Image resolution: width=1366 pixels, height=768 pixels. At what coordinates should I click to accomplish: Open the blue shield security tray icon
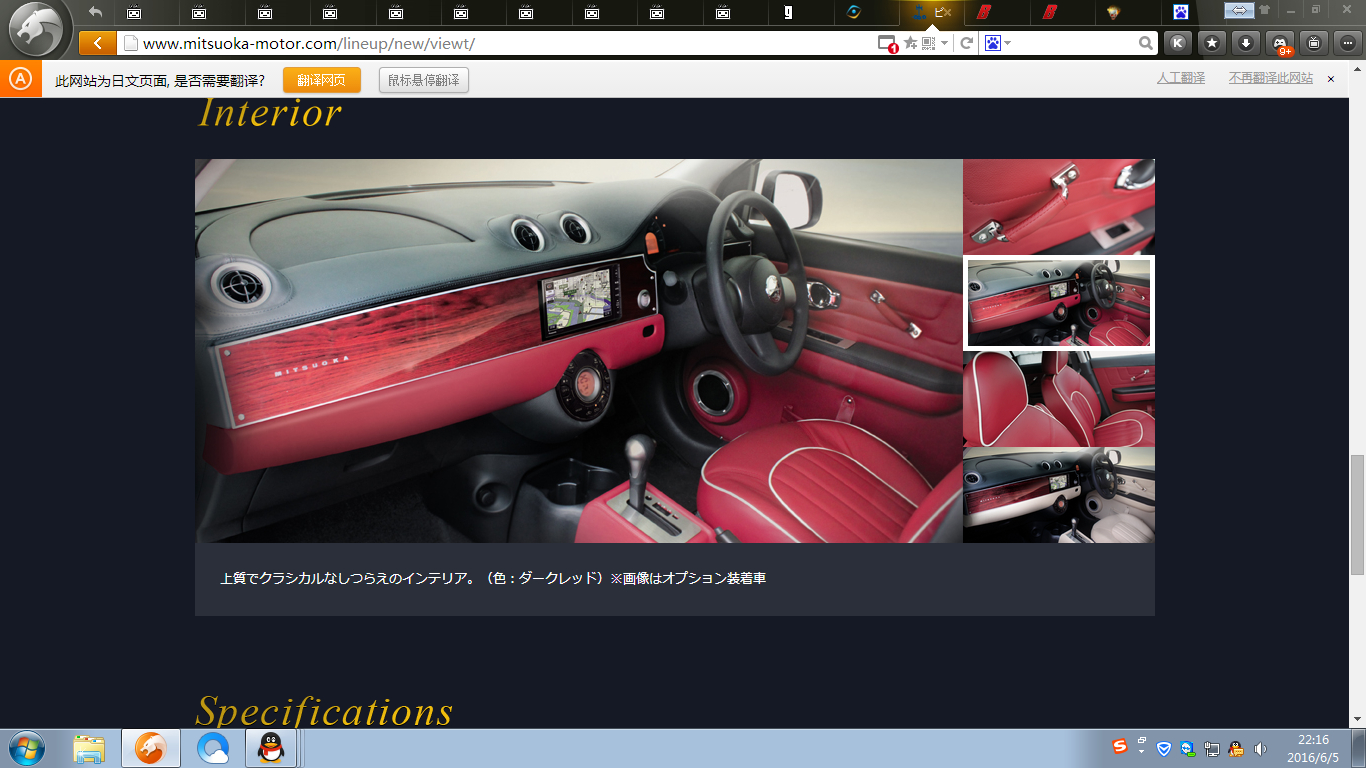1164,748
